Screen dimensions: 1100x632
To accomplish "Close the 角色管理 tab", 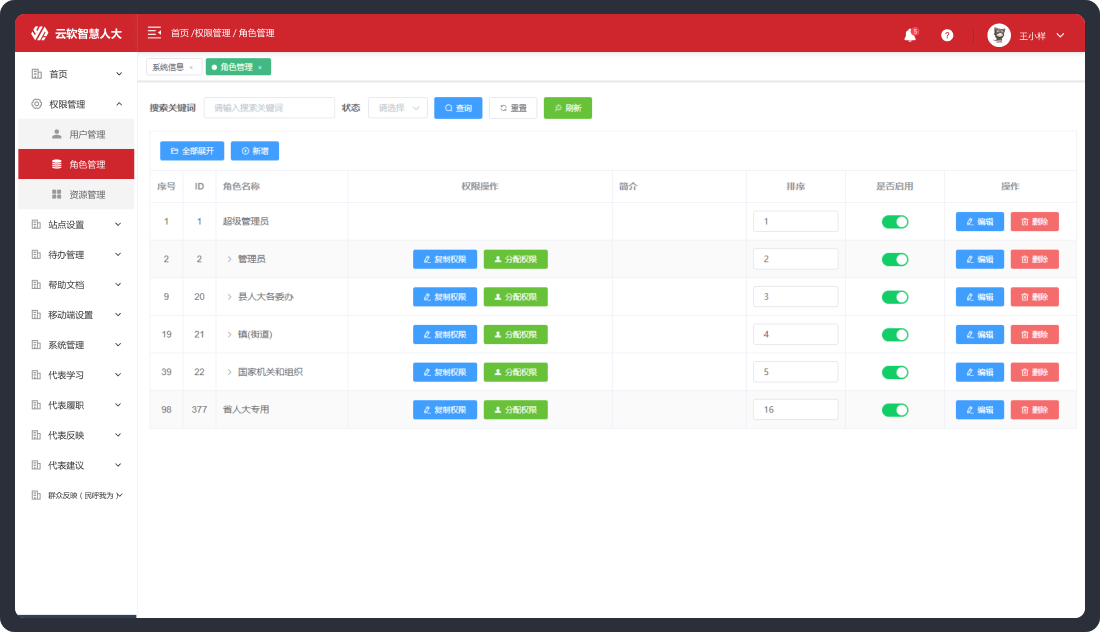I will click(258, 69).
